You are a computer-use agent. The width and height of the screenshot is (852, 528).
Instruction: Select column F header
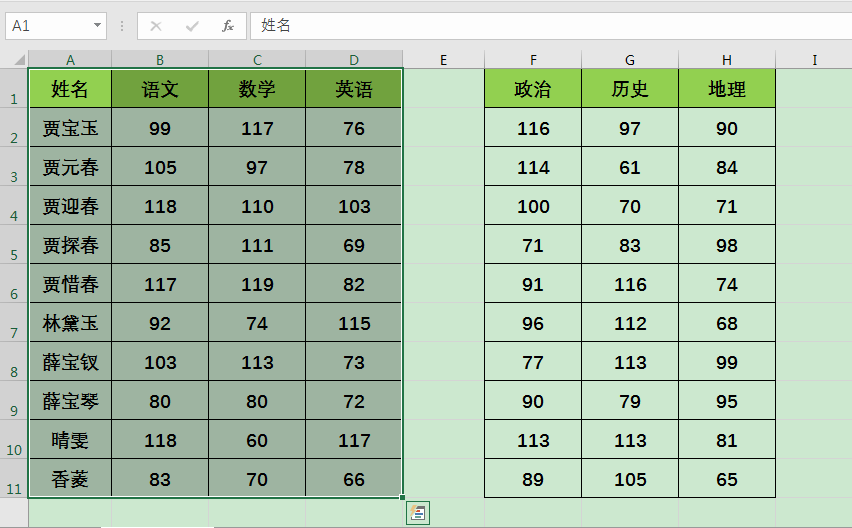click(533, 60)
